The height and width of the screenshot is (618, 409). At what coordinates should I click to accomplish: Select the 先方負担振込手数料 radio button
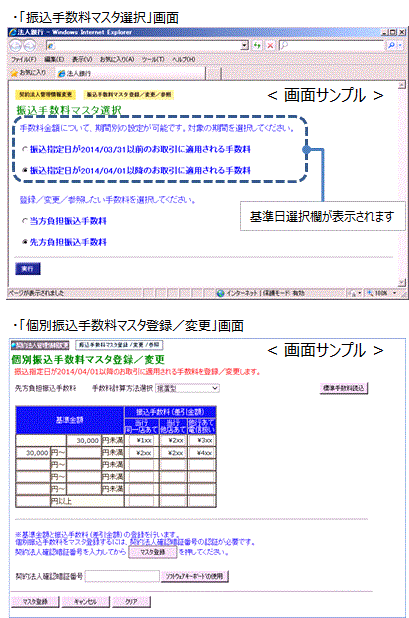pyautogui.click(x=25, y=242)
